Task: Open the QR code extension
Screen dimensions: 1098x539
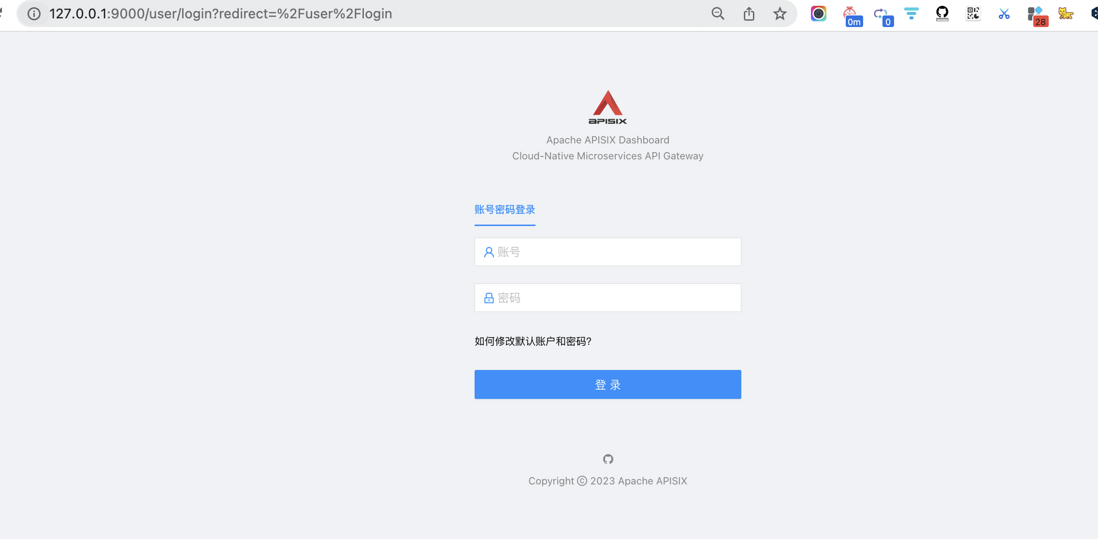Action: [x=973, y=13]
